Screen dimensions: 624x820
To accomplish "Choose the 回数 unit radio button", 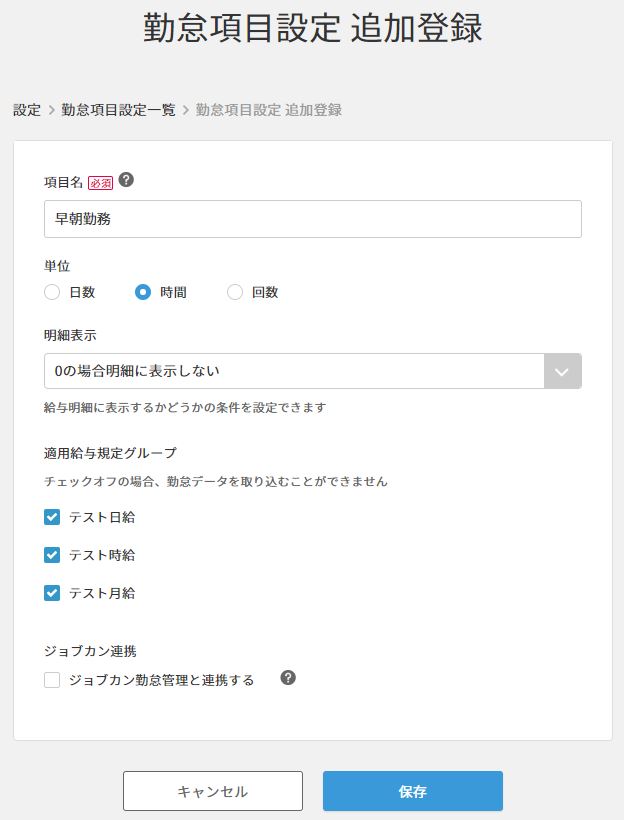I will point(235,292).
